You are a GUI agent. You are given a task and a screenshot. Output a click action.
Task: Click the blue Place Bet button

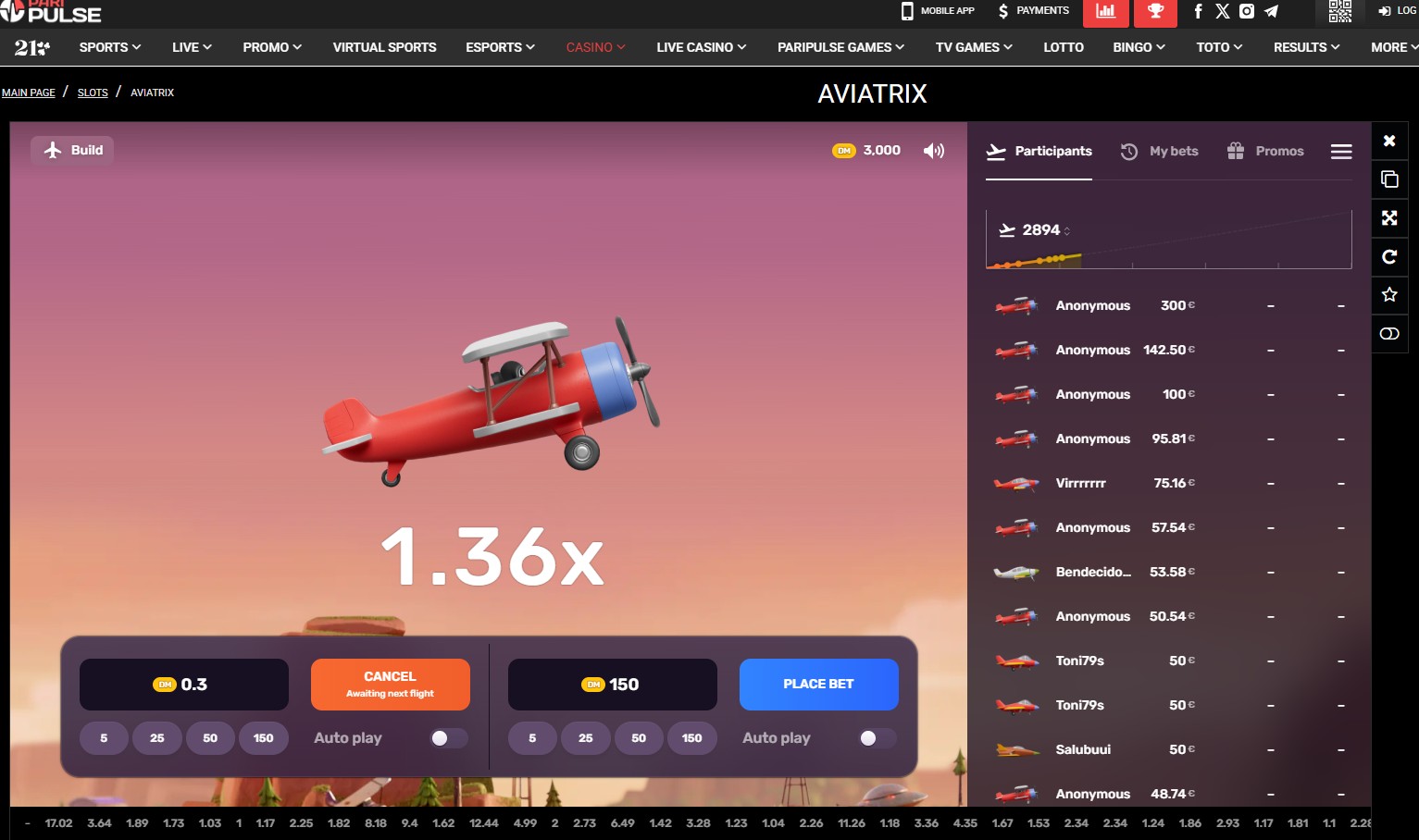(x=818, y=685)
